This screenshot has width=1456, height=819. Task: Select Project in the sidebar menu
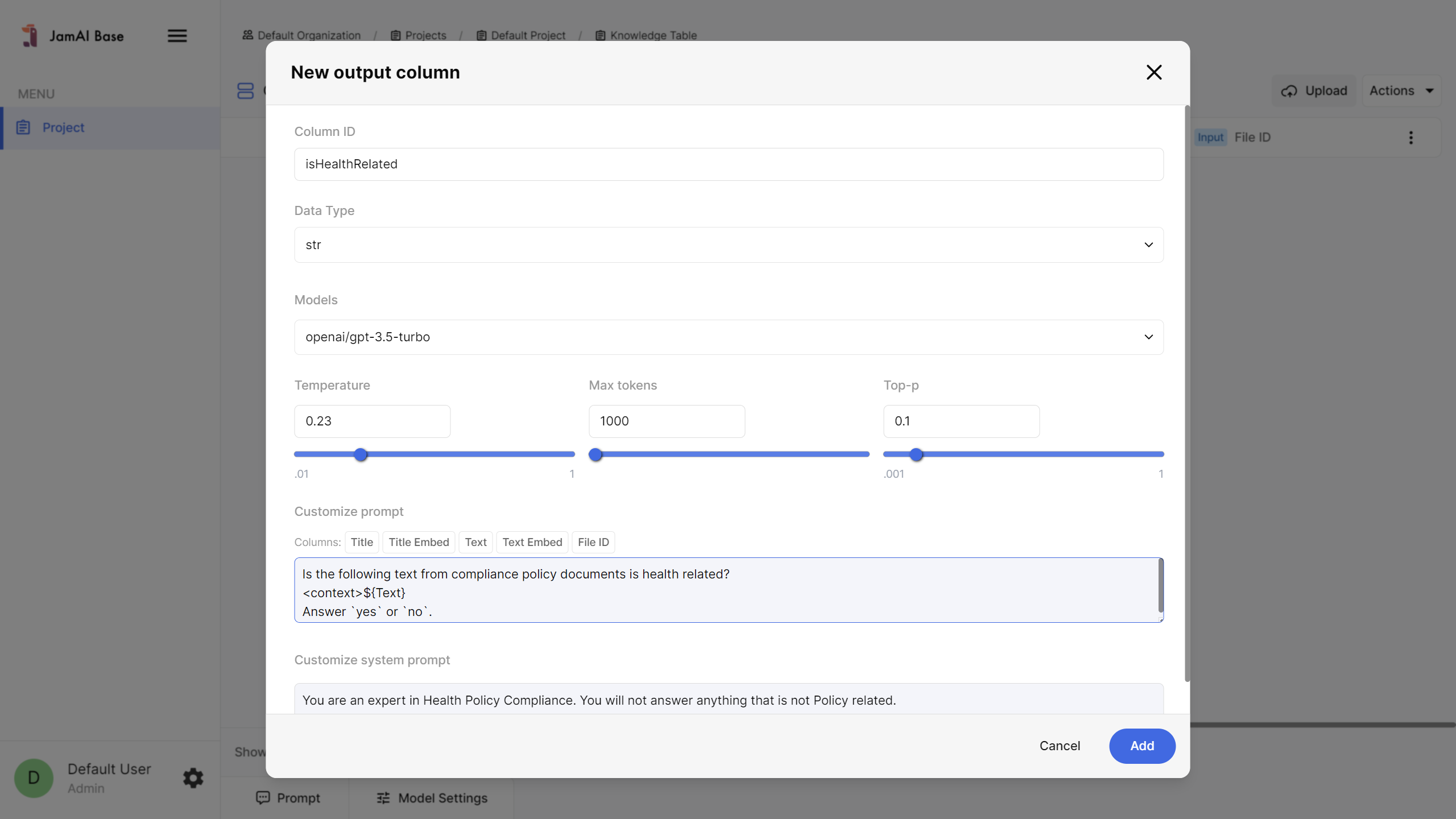pyautogui.click(x=63, y=128)
